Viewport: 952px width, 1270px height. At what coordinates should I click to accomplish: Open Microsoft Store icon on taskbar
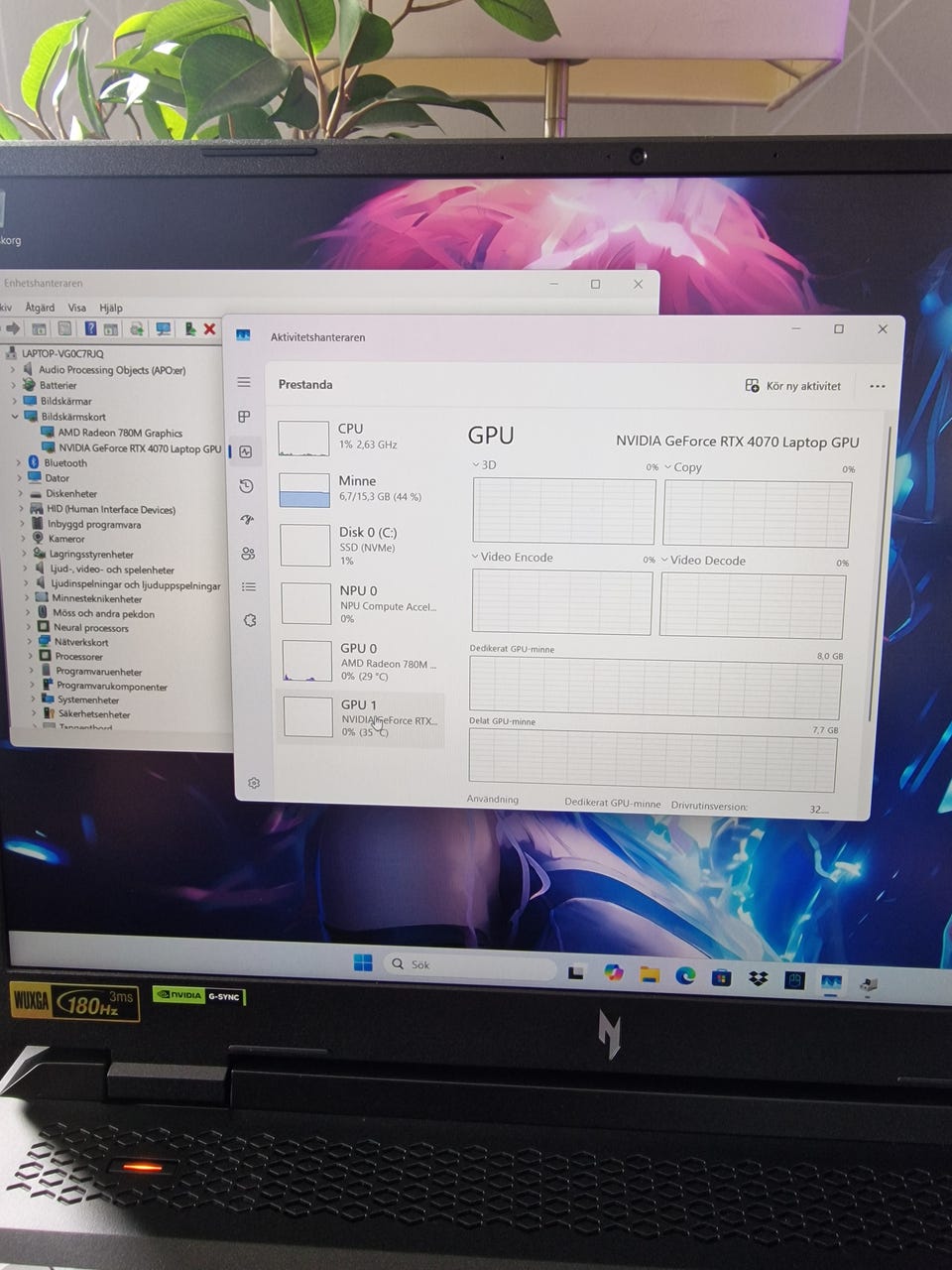721,978
